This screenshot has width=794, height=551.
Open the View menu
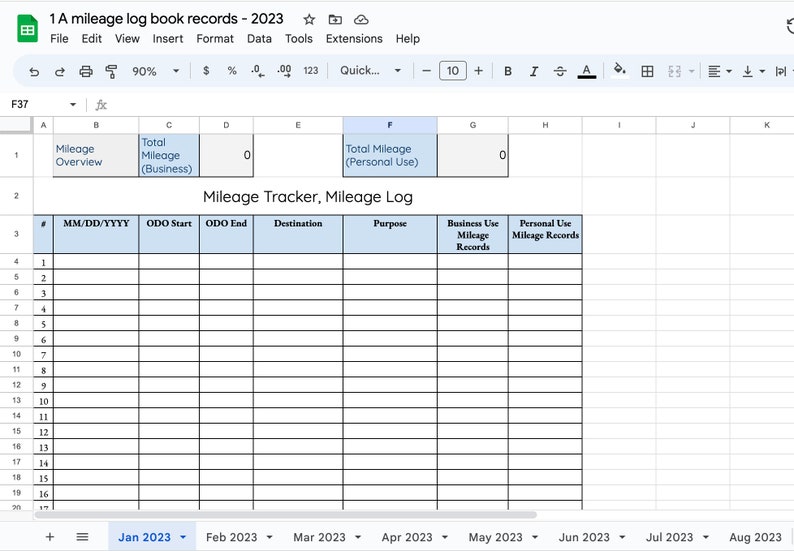127,39
